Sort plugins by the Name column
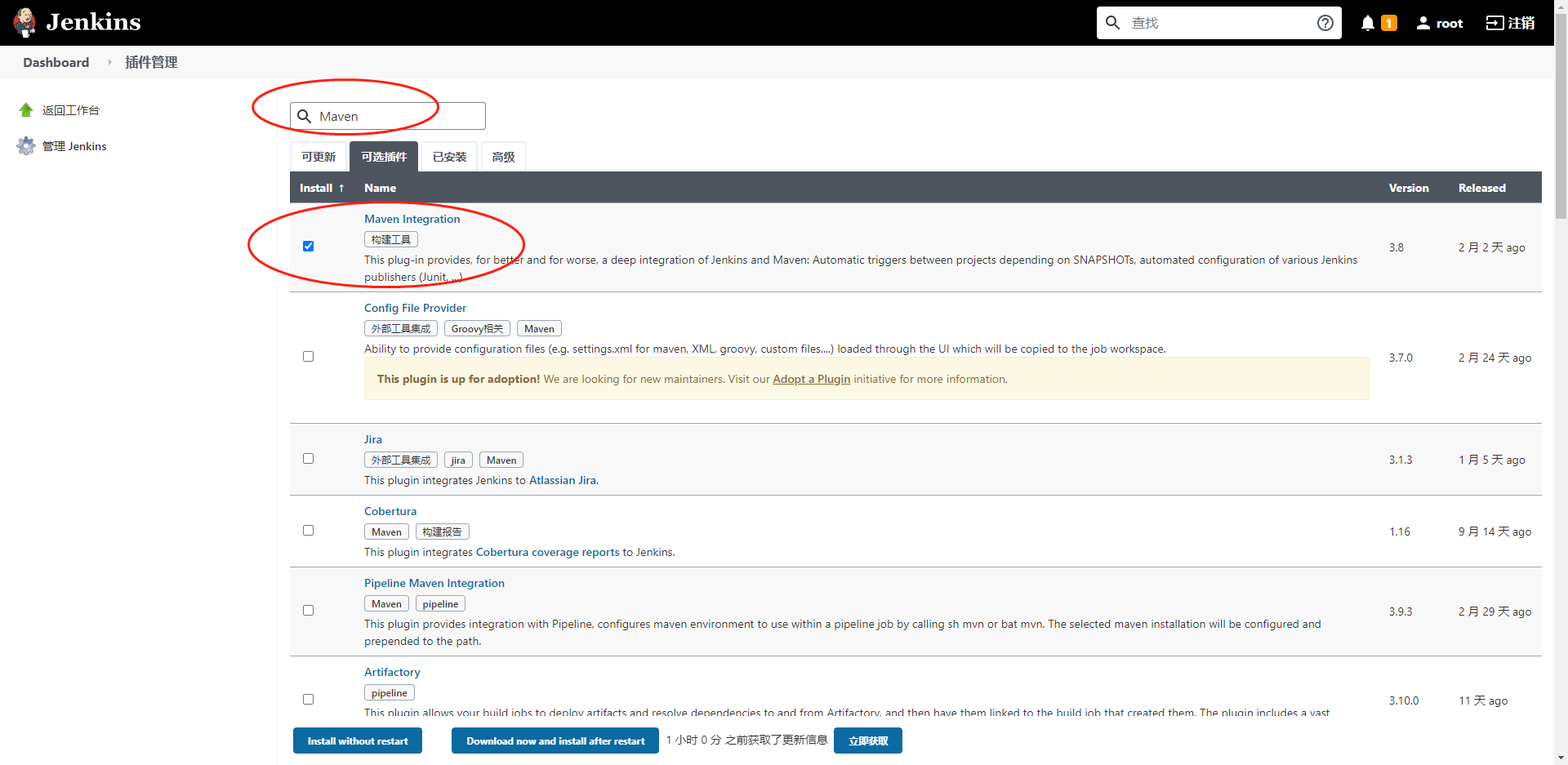This screenshot has height=765, width=1568. tap(380, 188)
